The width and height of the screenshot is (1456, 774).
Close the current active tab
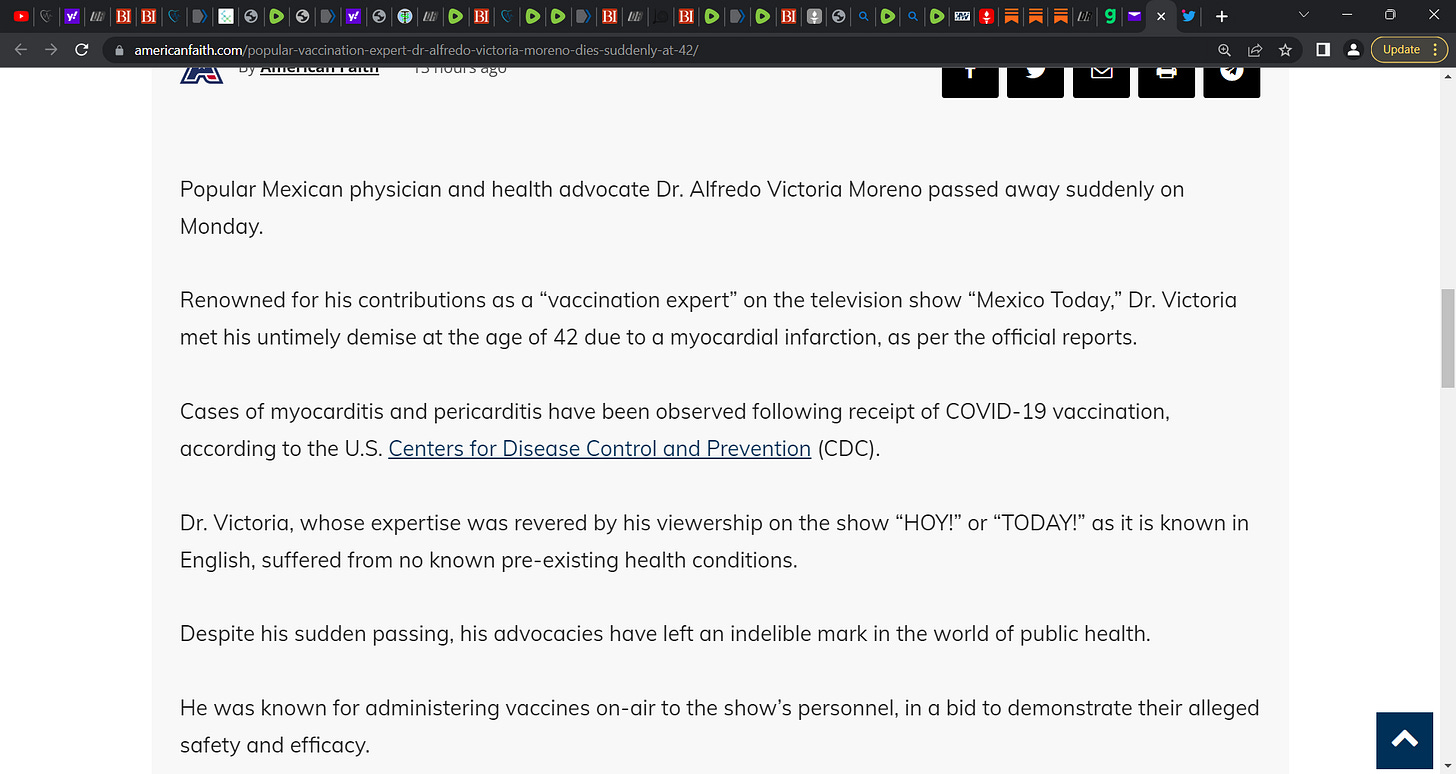1161,16
